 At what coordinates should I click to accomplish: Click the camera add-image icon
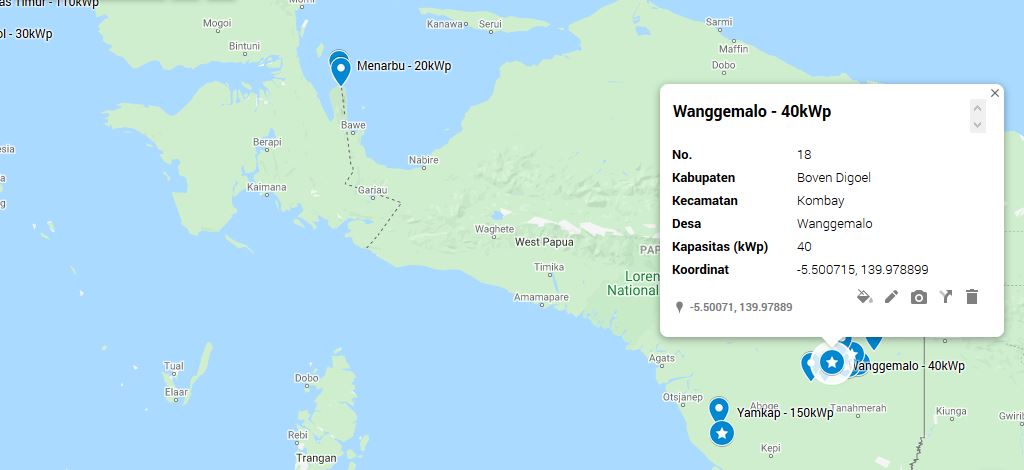pos(919,298)
